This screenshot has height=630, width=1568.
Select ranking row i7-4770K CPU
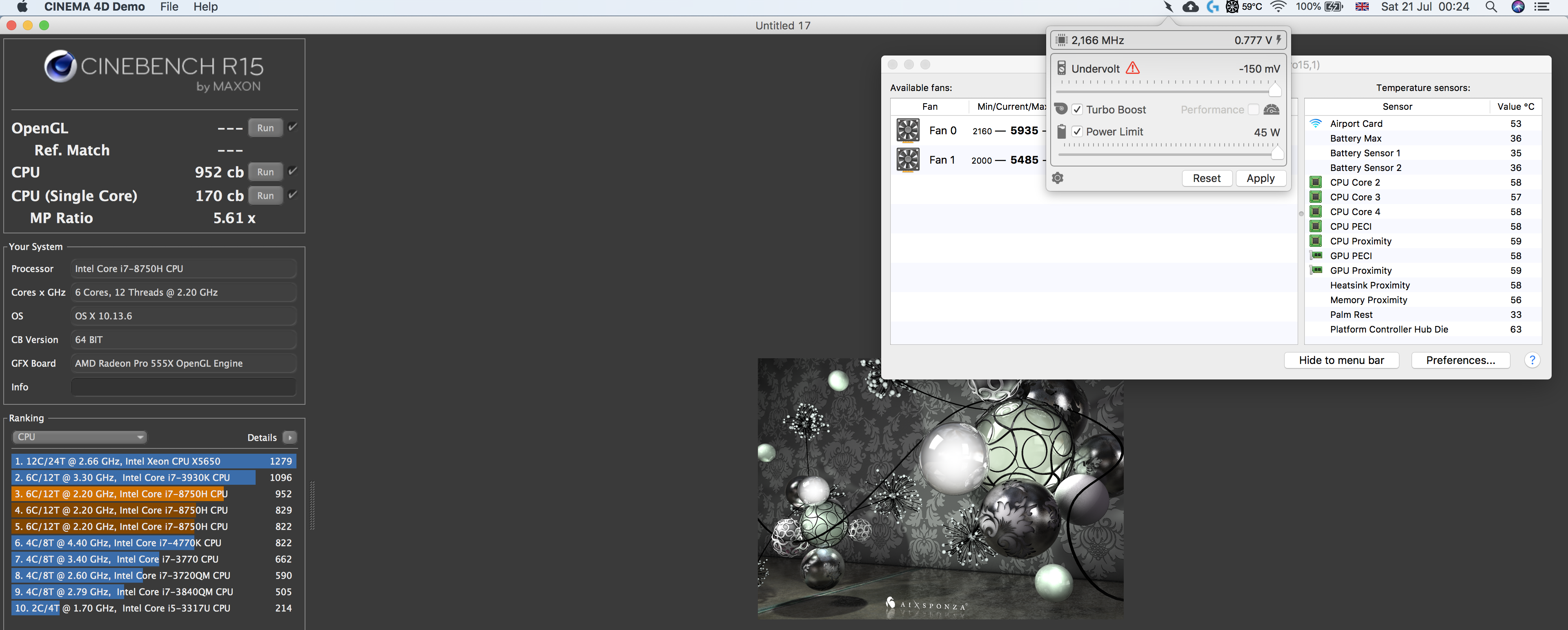(154, 542)
